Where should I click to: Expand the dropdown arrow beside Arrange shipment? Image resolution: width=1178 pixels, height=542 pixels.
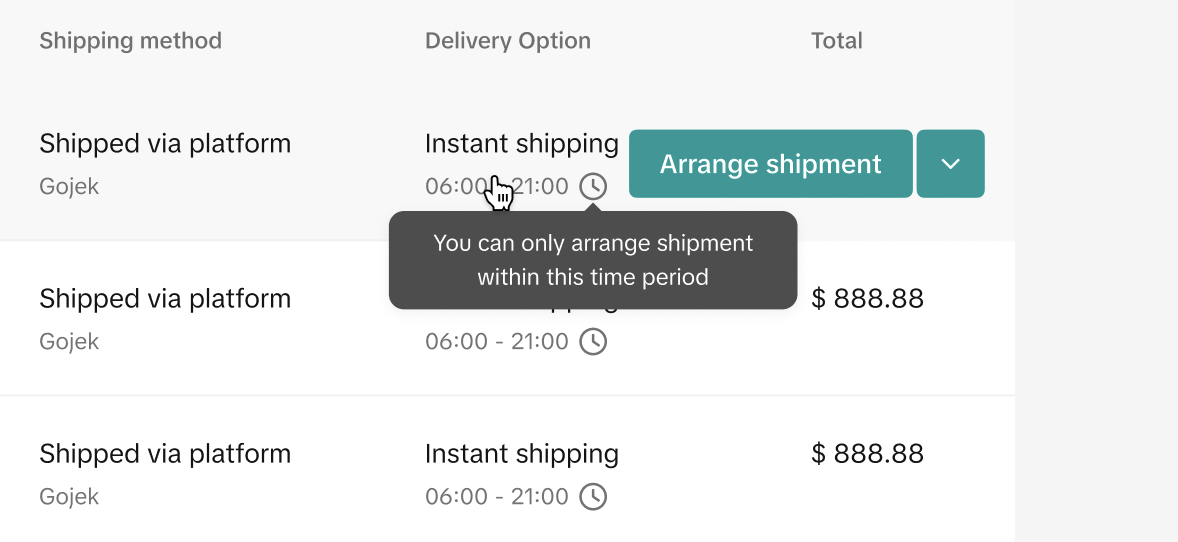pyautogui.click(x=951, y=164)
